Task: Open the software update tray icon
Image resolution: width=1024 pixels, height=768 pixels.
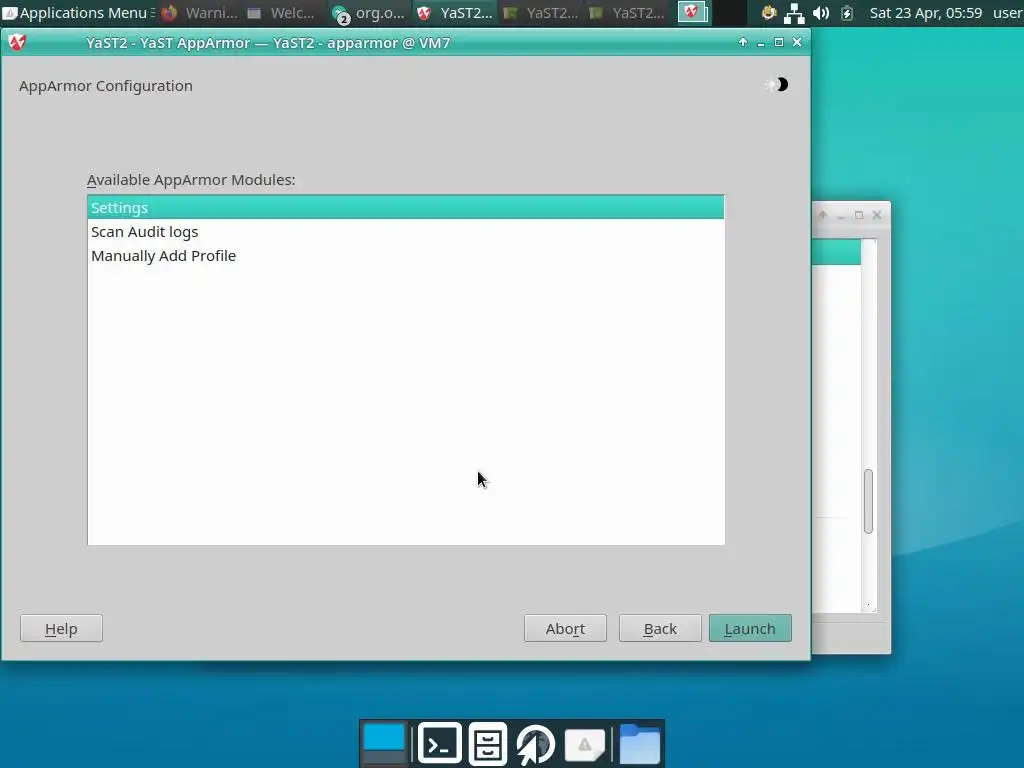Action: pos(769,12)
